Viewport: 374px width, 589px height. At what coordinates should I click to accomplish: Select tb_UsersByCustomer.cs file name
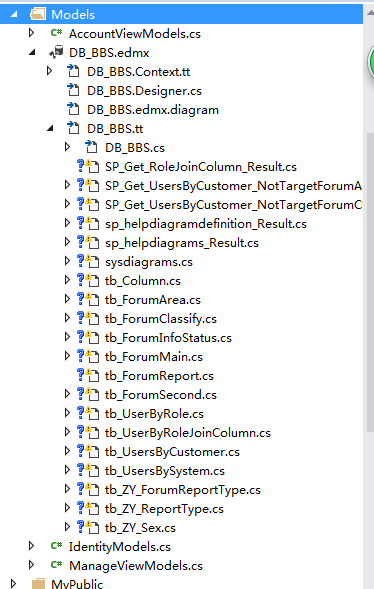tap(172, 452)
